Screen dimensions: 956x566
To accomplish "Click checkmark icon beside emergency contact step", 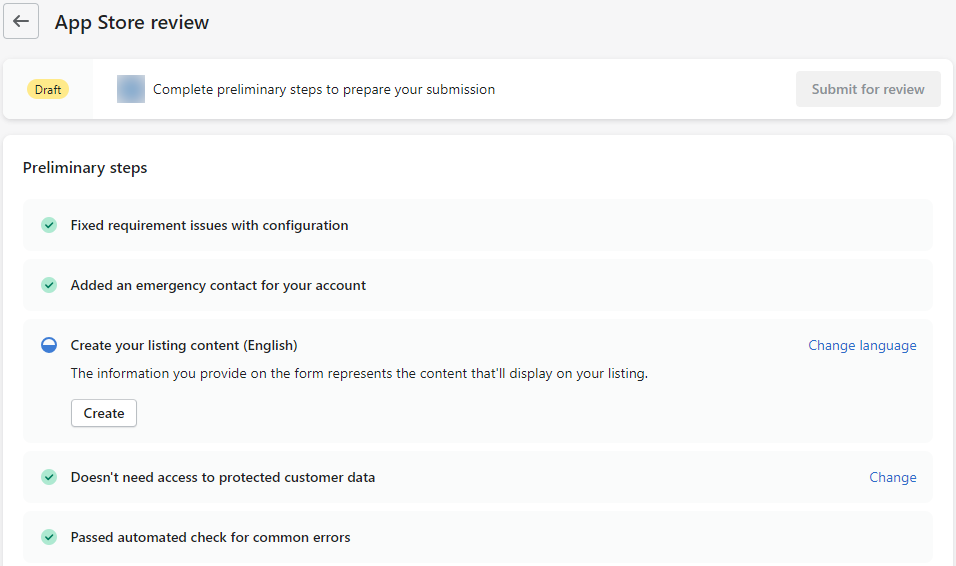I will (49, 285).
